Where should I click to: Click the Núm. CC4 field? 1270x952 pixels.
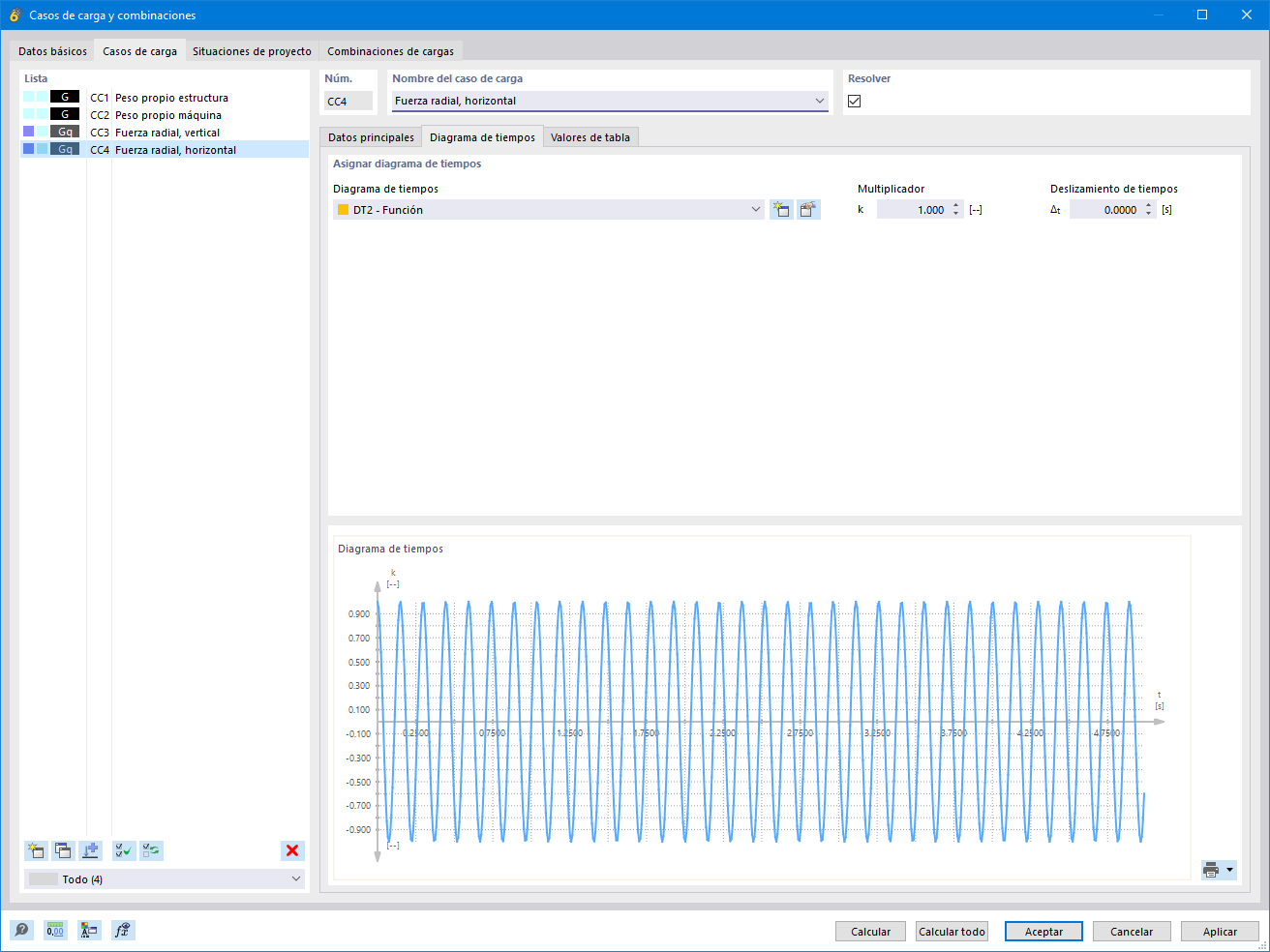click(348, 101)
